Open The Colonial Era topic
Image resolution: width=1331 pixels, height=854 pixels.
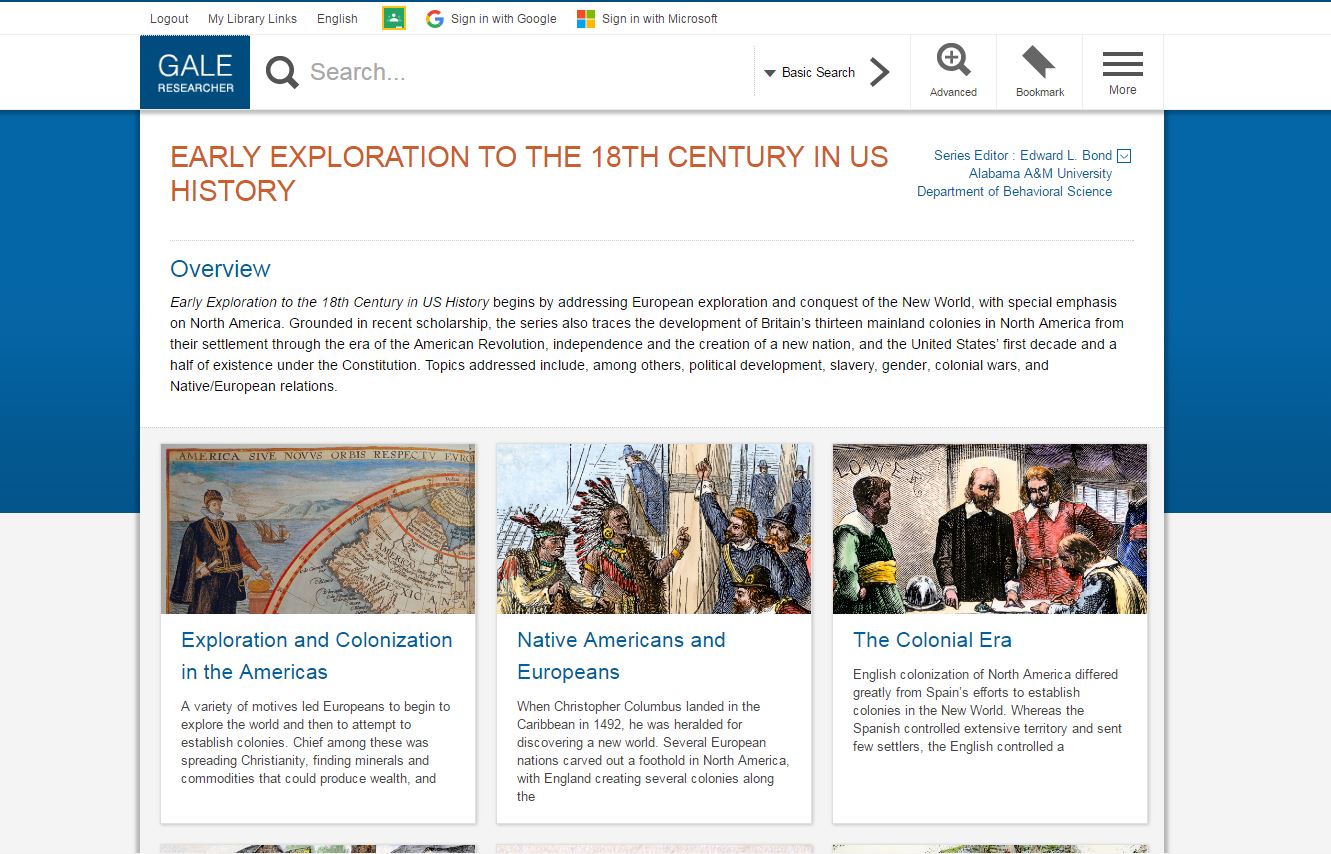tap(932, 640)
